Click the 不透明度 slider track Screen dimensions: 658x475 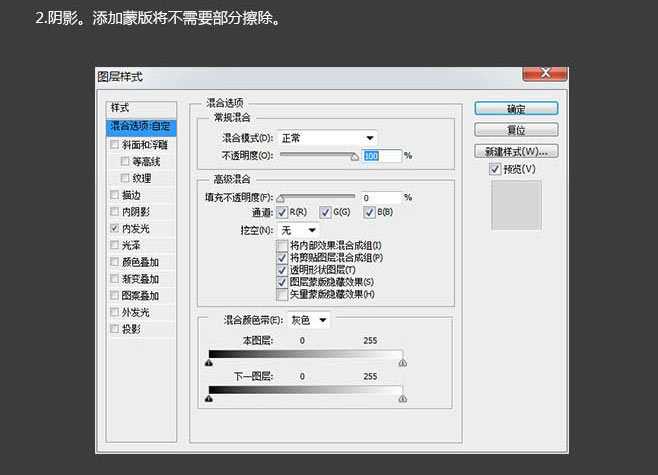click(x=317, y=155)
